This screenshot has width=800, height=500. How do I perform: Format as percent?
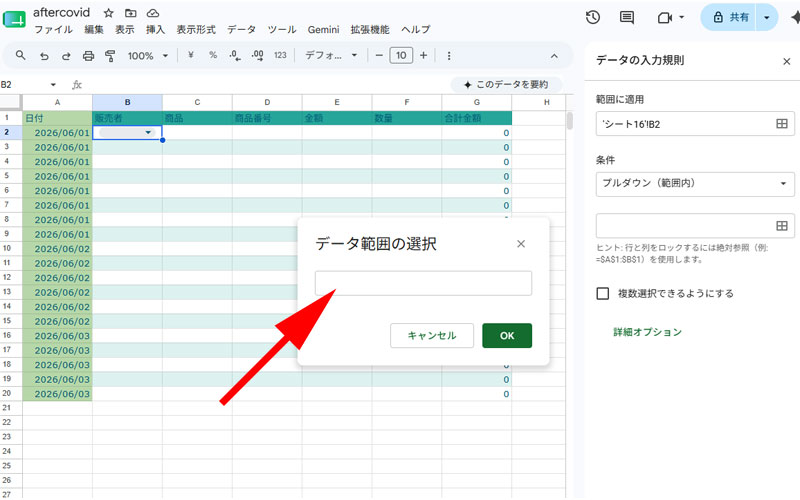[x=213, y=55]
